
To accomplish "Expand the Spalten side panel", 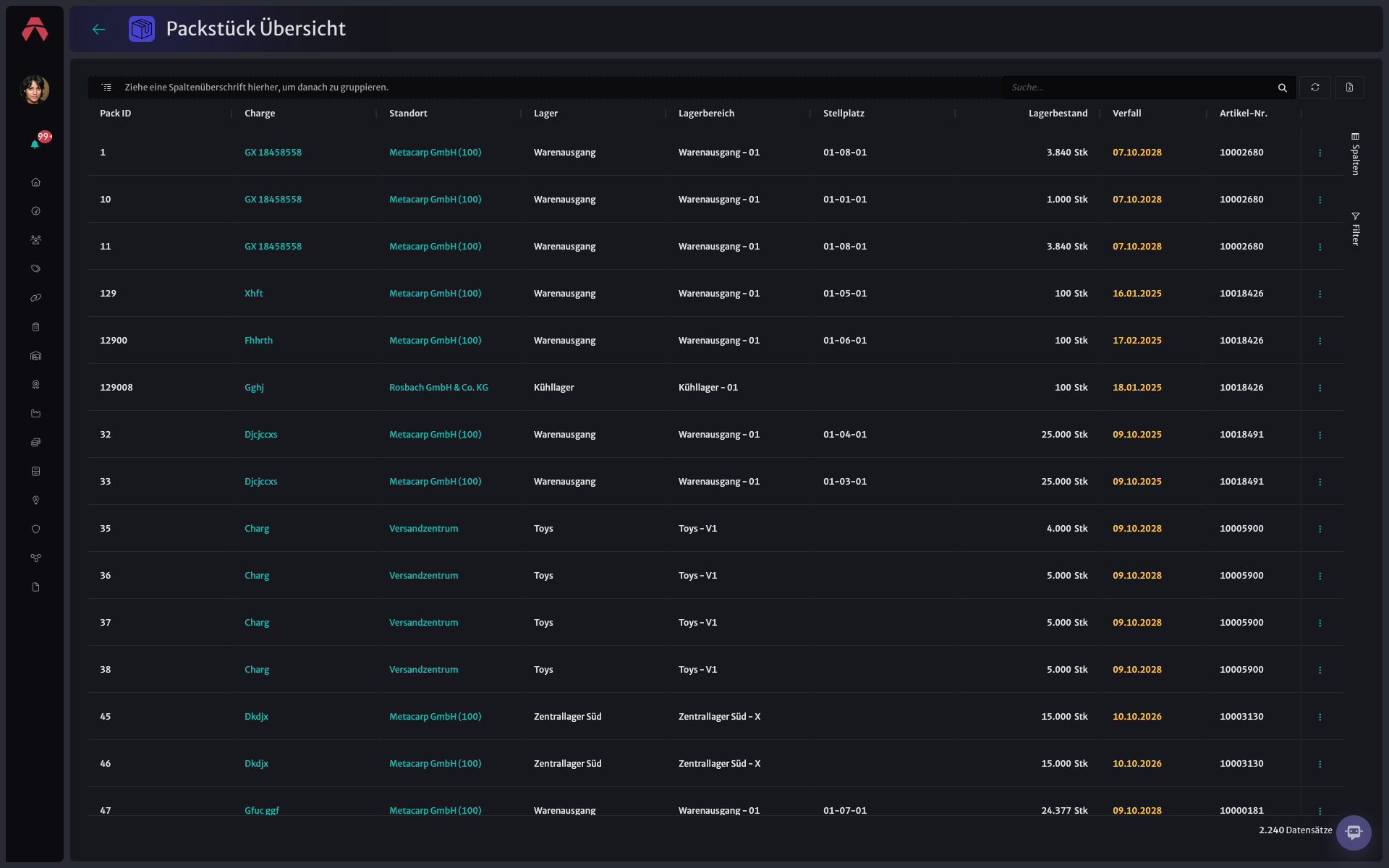I will pyautogui.click(x=1356, y=154).
